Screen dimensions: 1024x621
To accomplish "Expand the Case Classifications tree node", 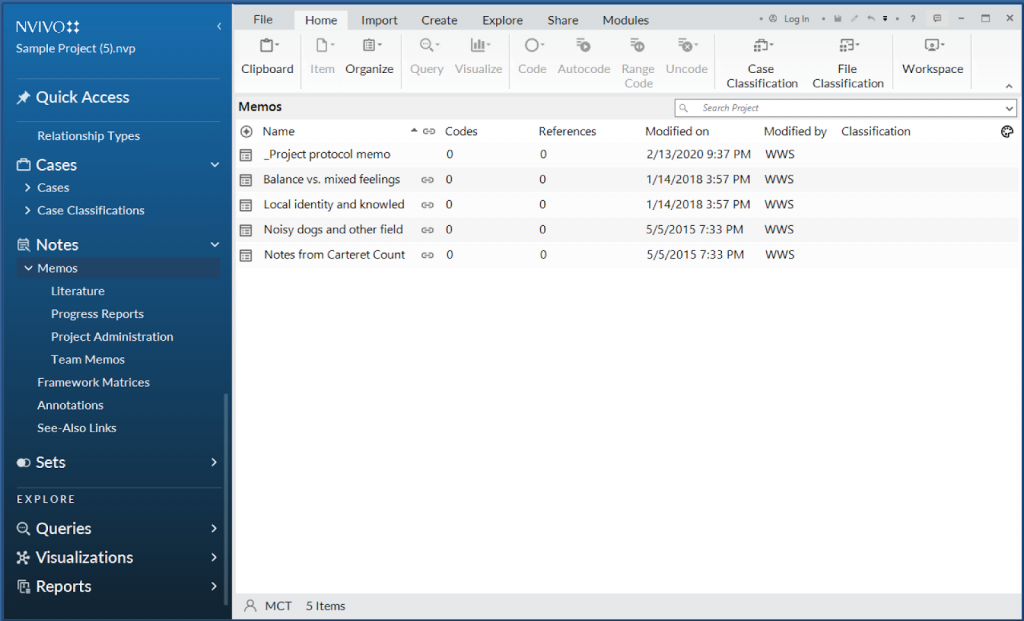I will pos(27,210).
